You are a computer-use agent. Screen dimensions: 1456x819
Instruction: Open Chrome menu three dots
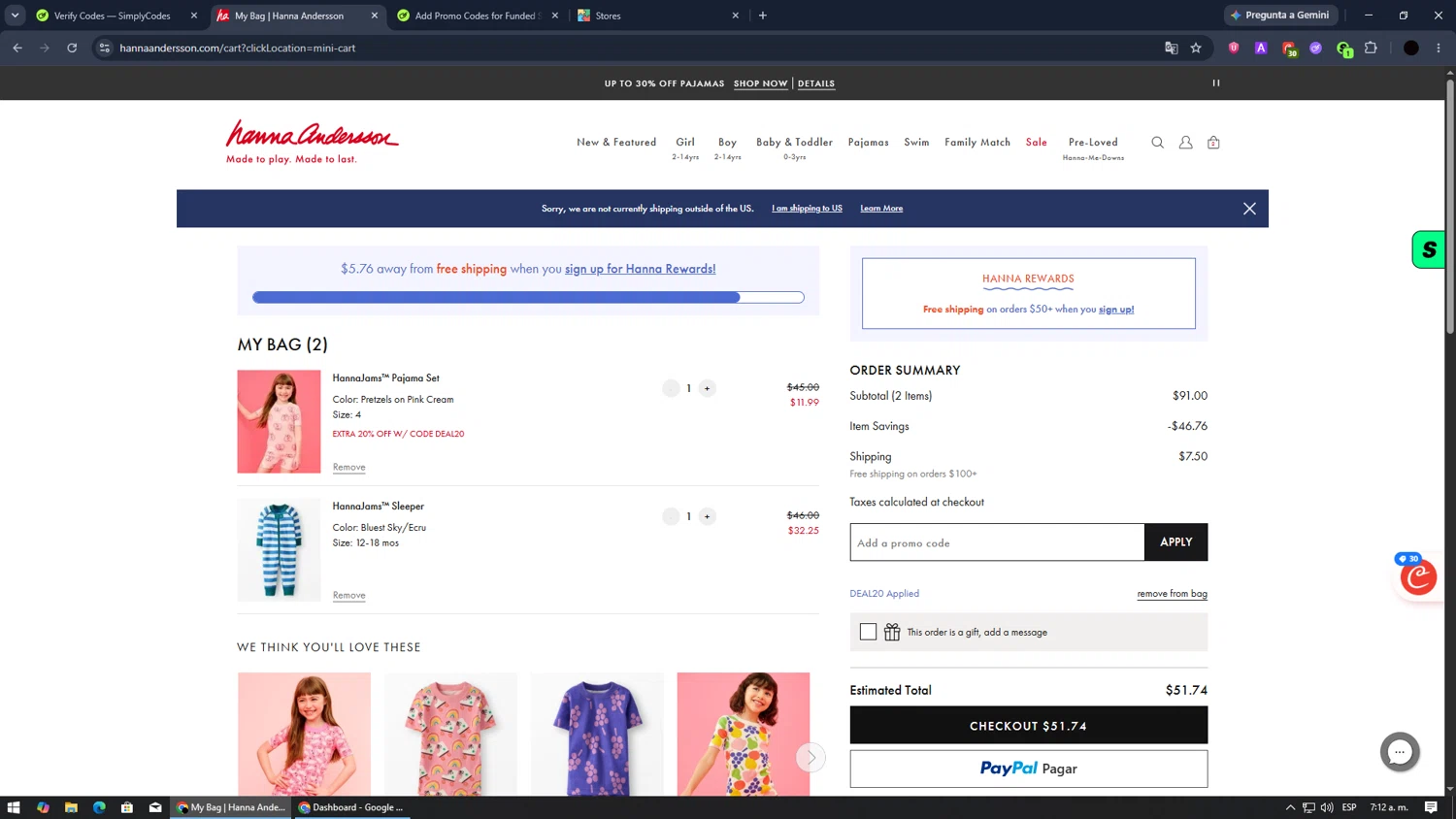pos(1439,48)
